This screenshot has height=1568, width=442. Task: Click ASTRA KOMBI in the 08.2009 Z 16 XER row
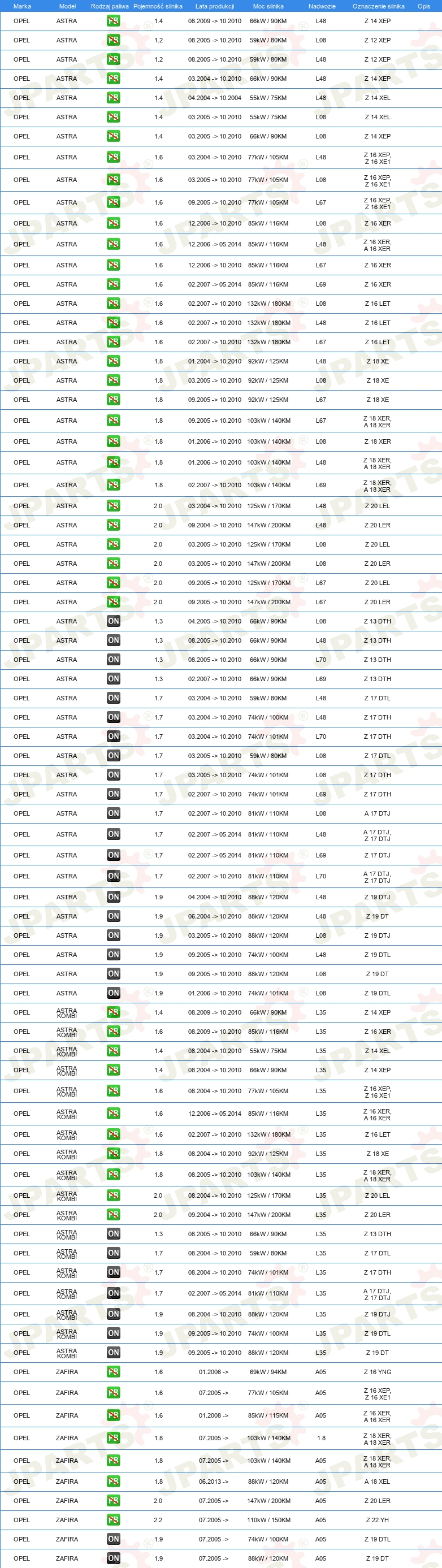67,1032
